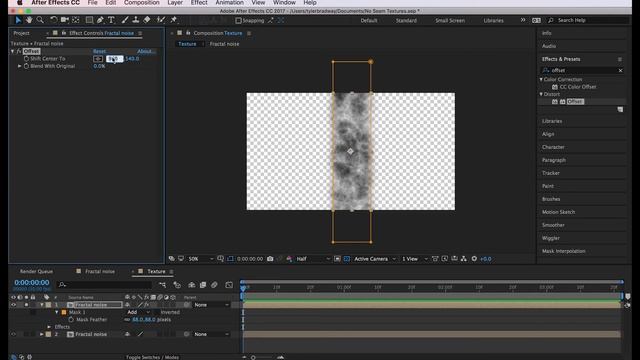The image size is (640, 360).
Task: Toggle the shy layers hide button
Action: [191, 285]
